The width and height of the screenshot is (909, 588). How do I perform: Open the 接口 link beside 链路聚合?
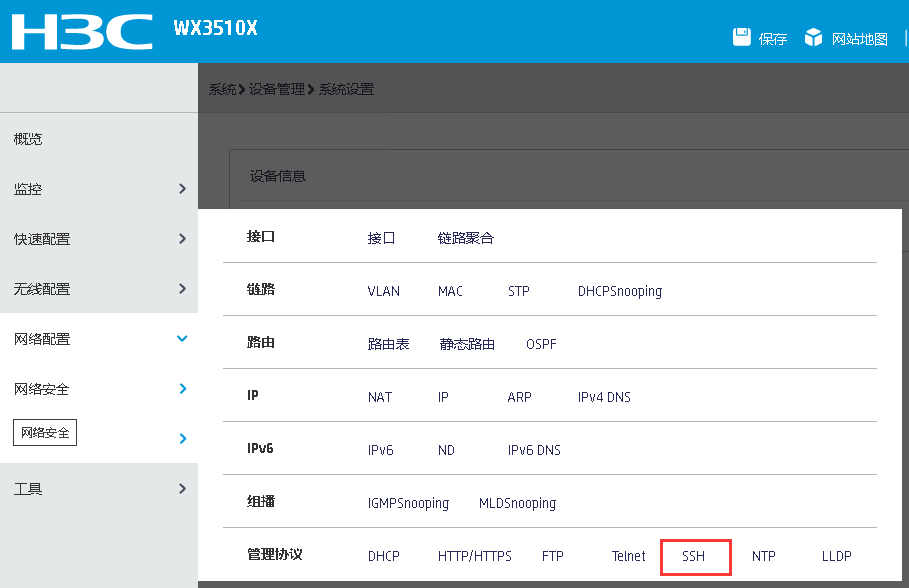[381, 238]
